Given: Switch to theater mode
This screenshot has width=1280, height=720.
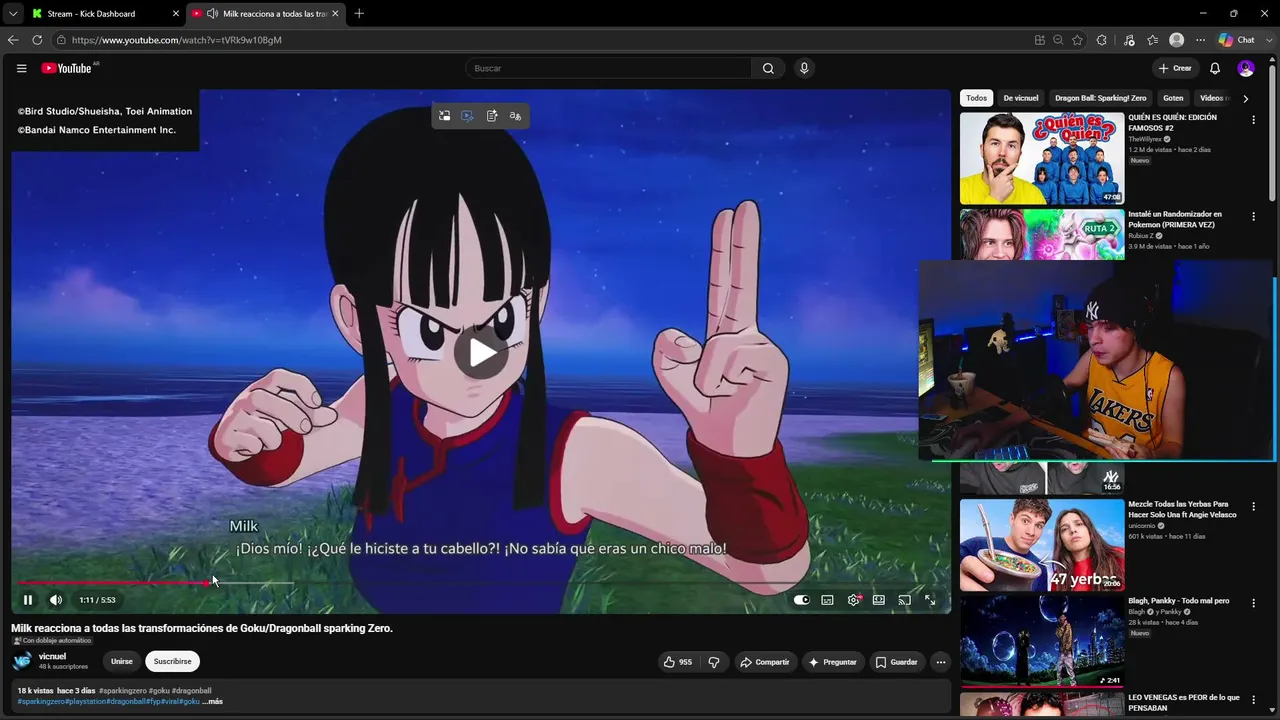Looking at the screenshot, I should [x=879, y=600].
